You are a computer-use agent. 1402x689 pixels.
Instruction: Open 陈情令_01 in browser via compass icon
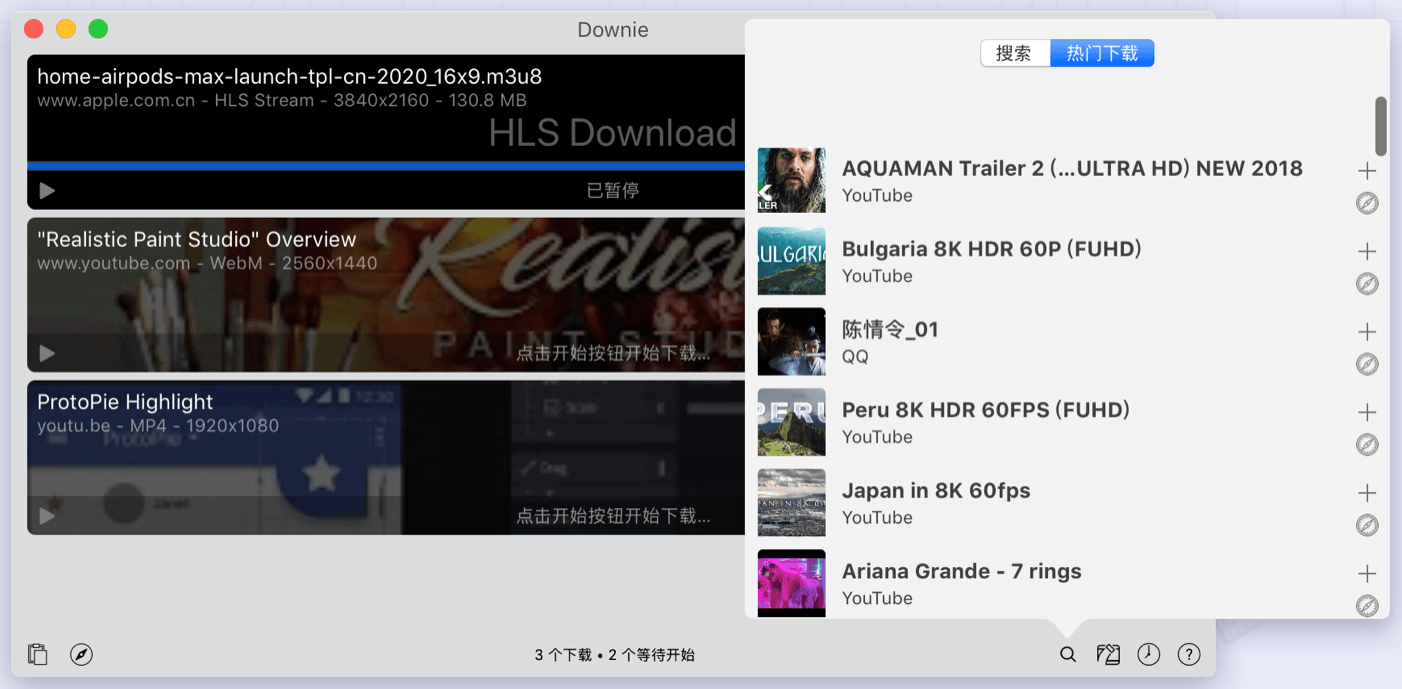pyautogui.click(x=1367, y=364)
